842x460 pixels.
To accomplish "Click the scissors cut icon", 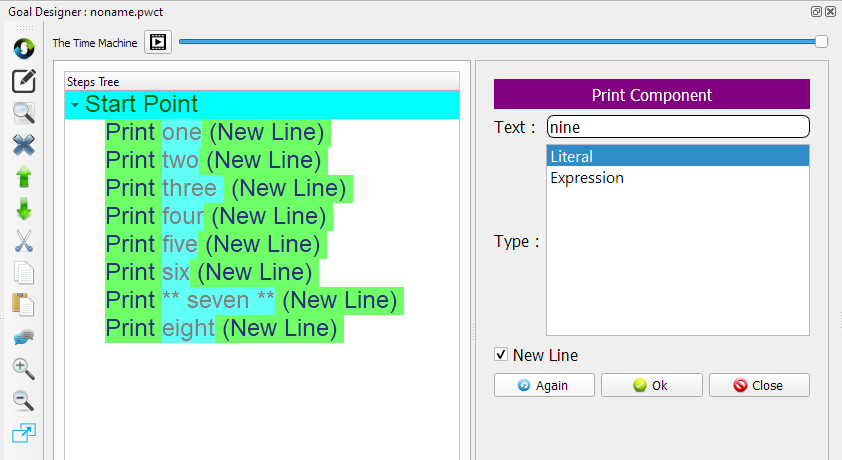I will click(24, 241).
